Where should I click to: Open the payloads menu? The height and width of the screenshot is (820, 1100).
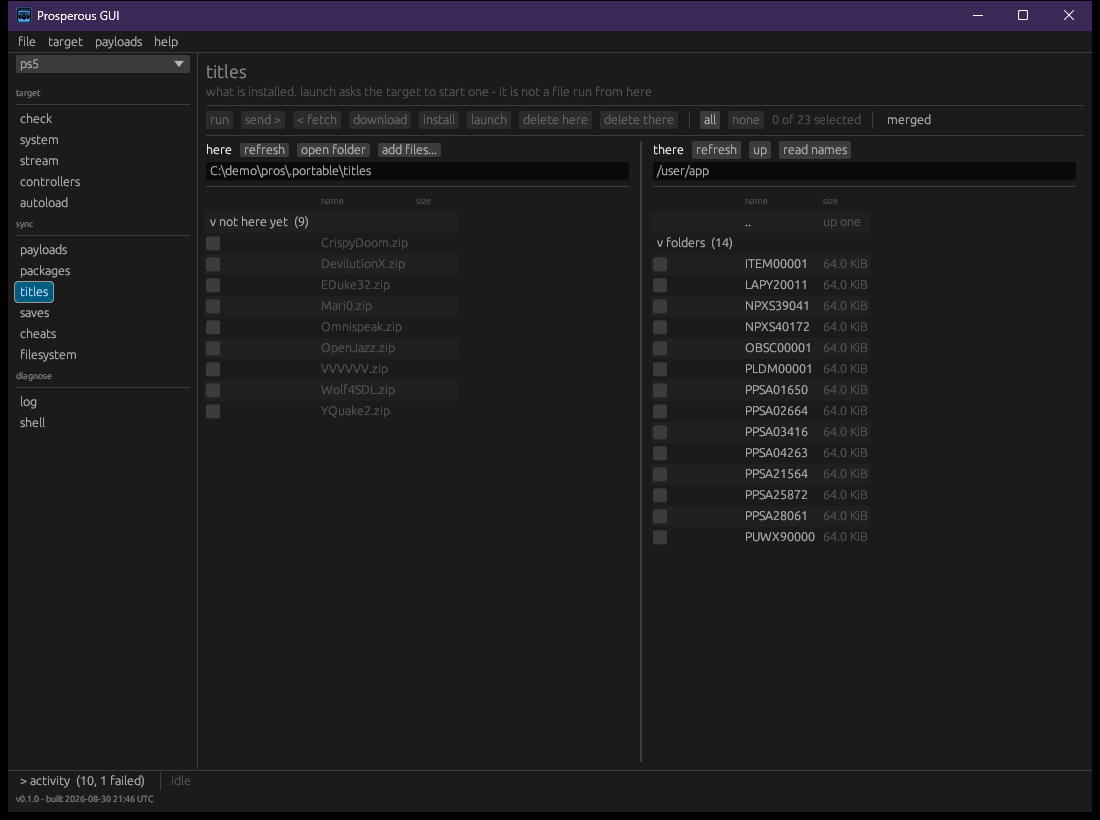click(119, 41)
